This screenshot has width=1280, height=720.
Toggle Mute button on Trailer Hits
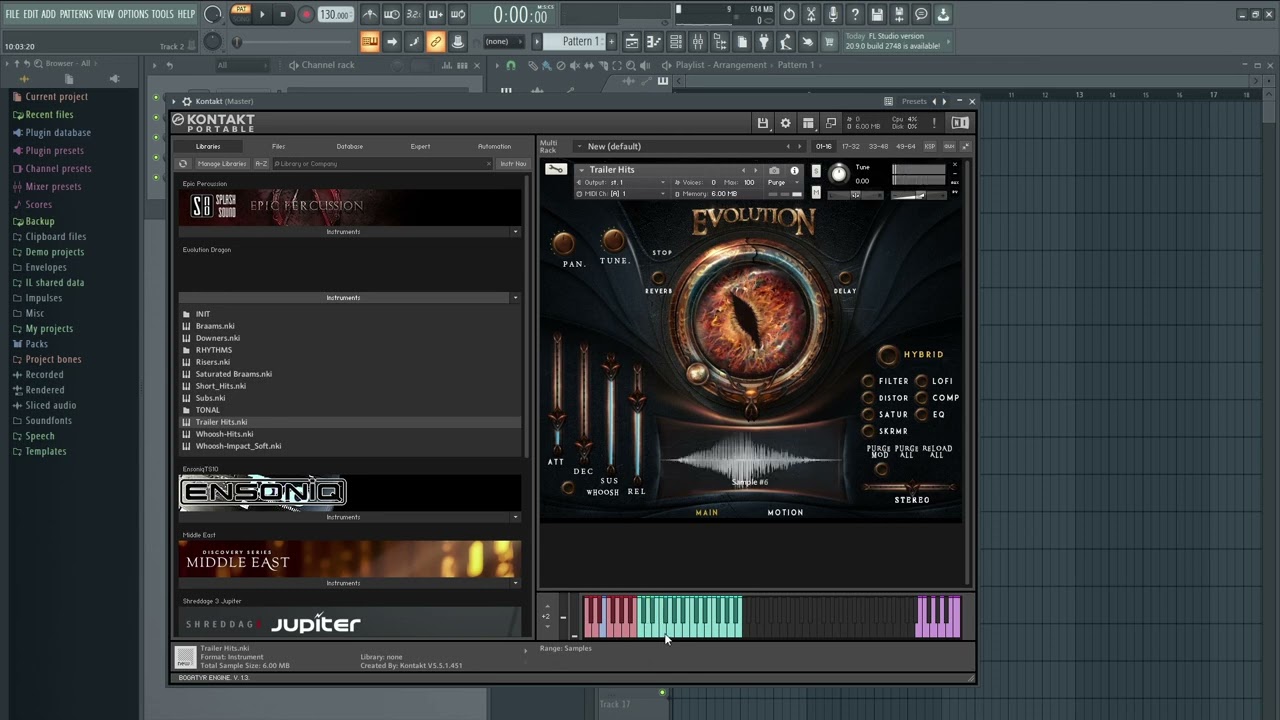(x=816, y=191)
